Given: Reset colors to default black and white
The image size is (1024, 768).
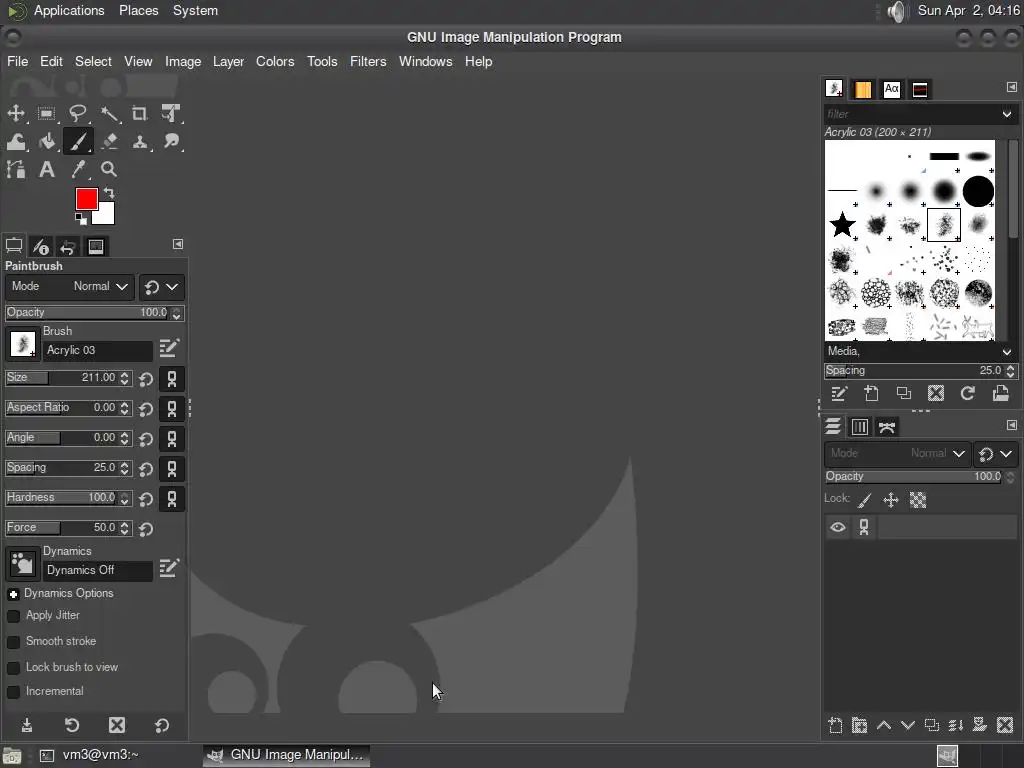Looking at the screenshot, I should click(x=81, y=219).
